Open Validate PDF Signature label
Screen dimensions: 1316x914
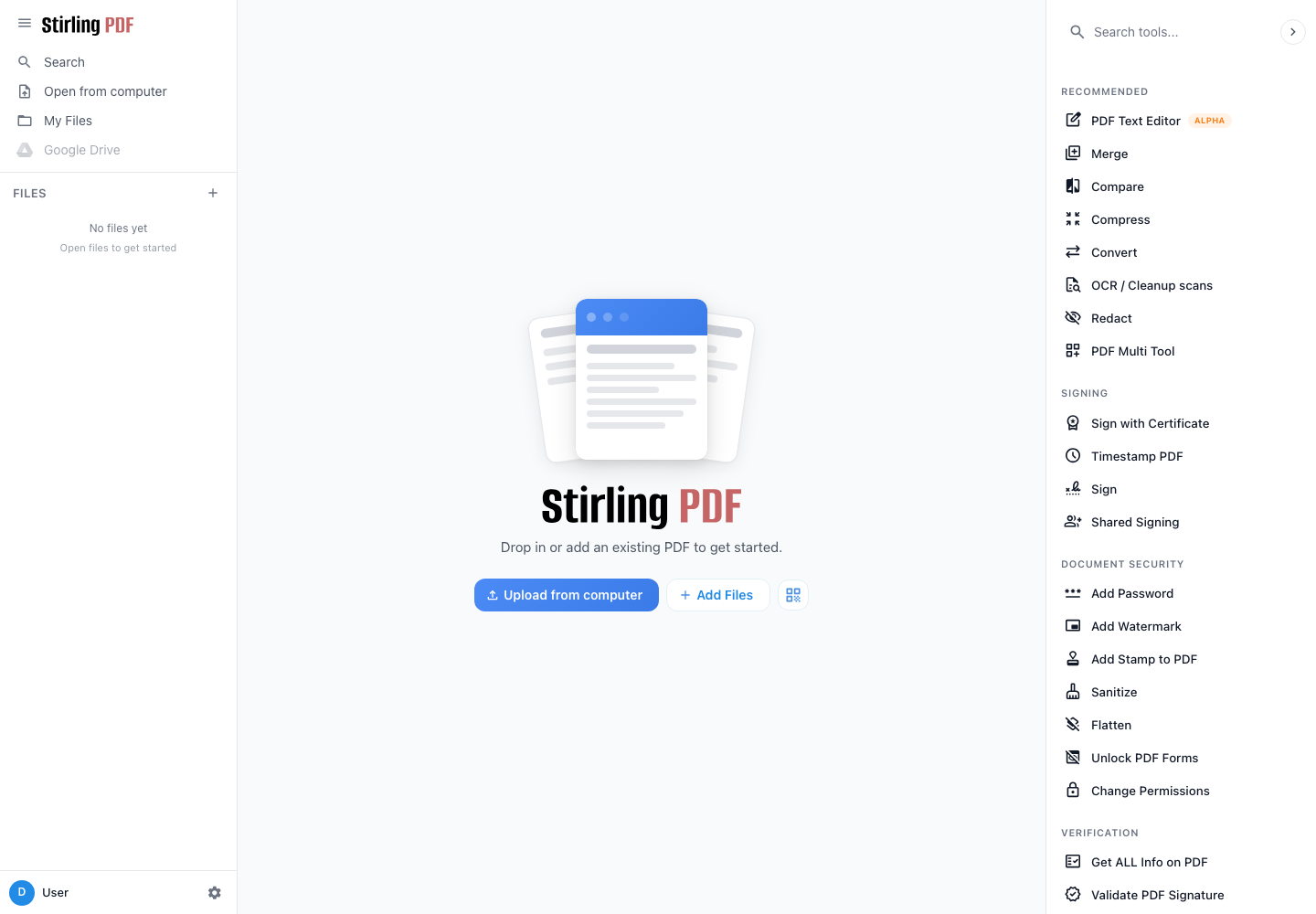click(1157, 895)
